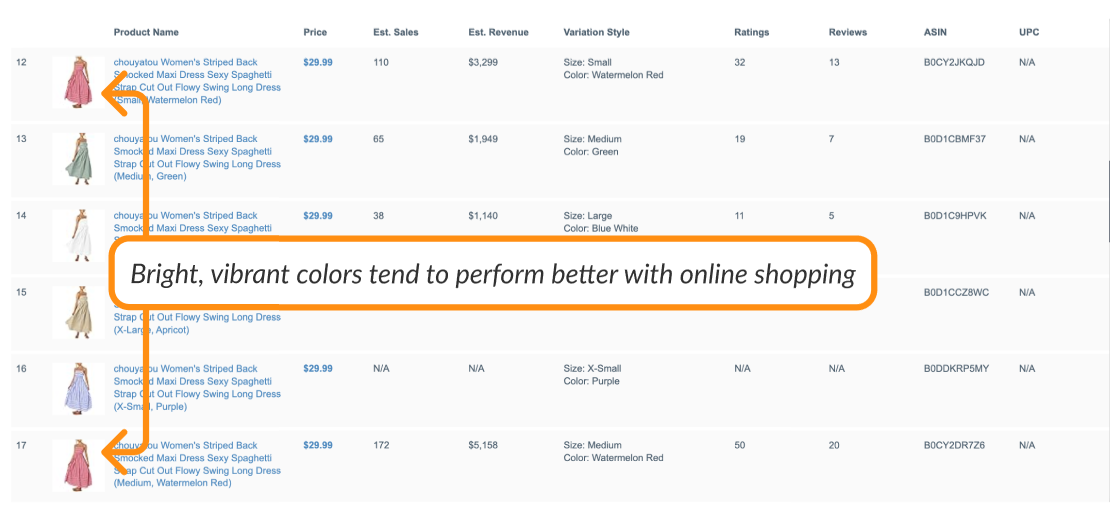Click the "Size: Large" variation text
This screenshot has width=1110, height=523.
(588, 215)
